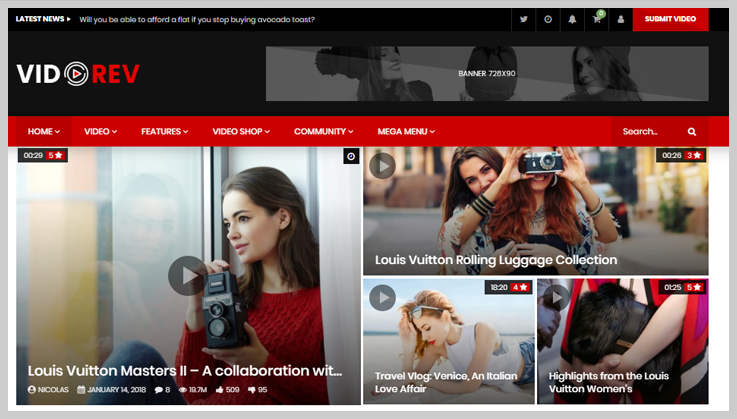Play the Rolling Luggage Collection video
This screenshot has height=419, width=737.
tap(382, 166)
